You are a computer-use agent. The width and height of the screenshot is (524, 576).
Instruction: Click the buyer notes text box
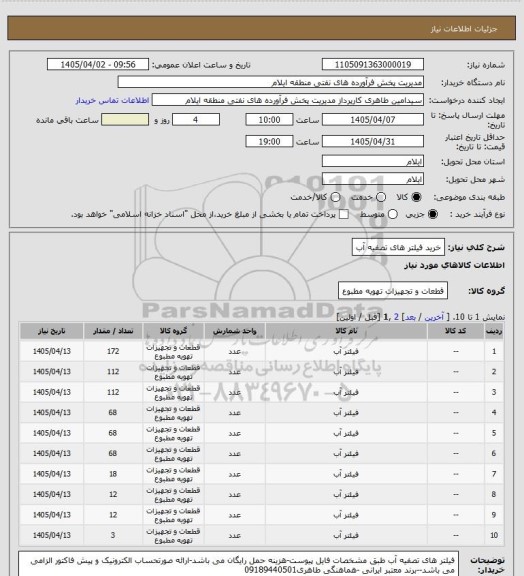(238, 565)
